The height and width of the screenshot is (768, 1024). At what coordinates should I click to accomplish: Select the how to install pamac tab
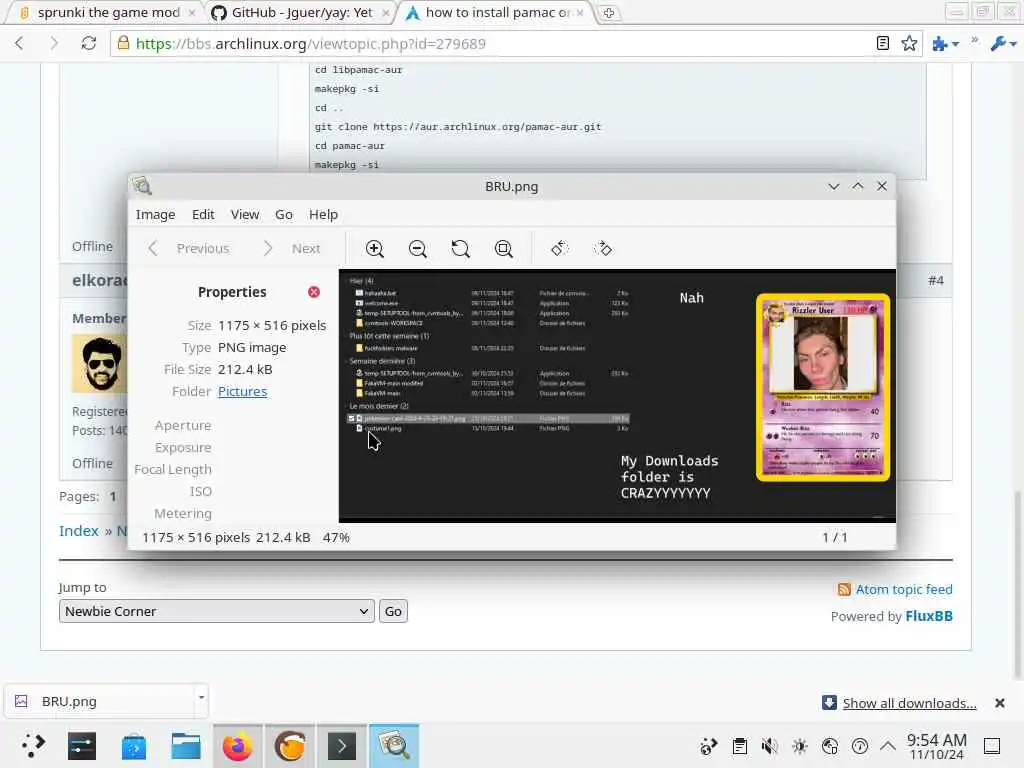pos(493,12)
